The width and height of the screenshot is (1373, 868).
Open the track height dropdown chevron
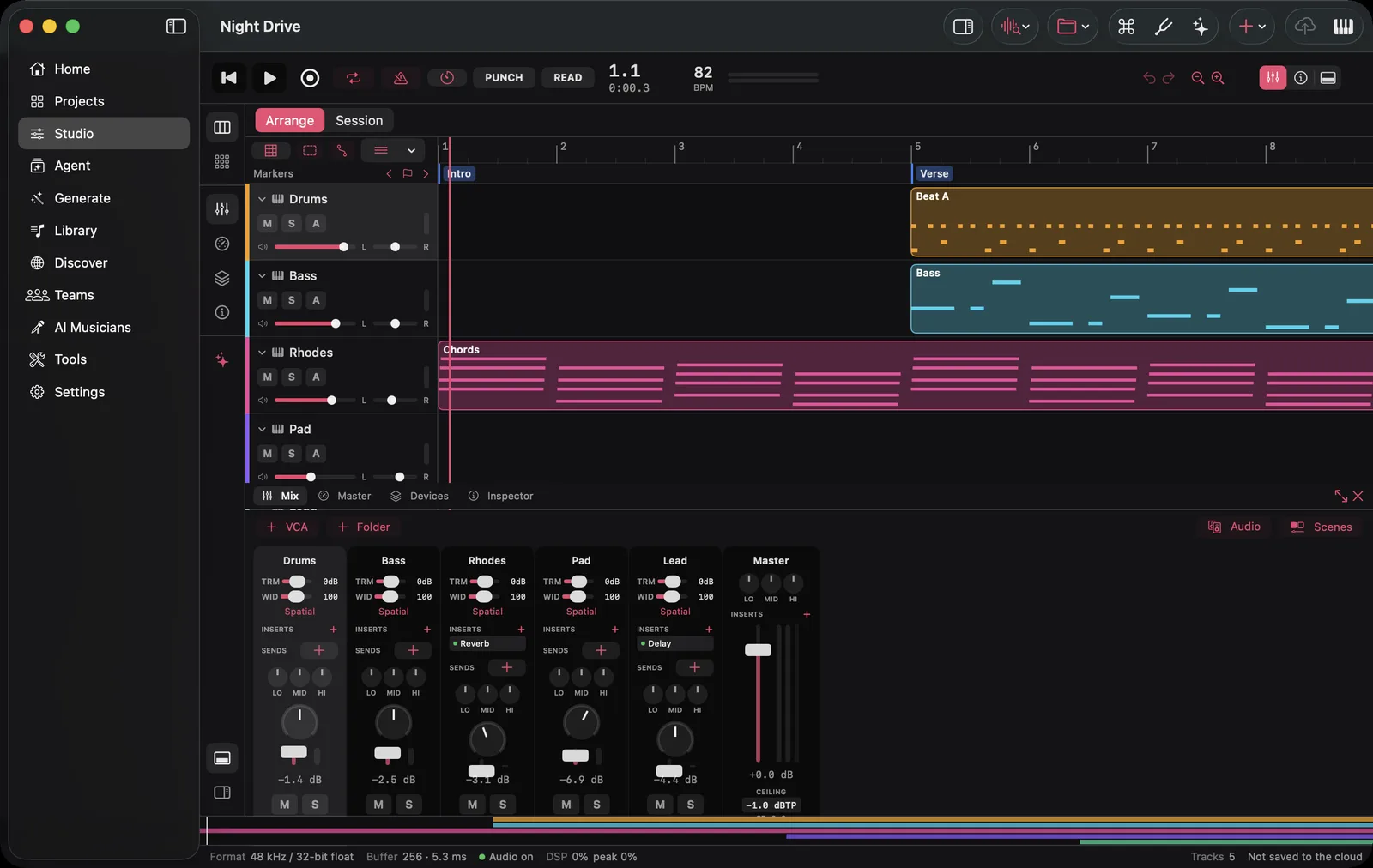tap(411, 151)
